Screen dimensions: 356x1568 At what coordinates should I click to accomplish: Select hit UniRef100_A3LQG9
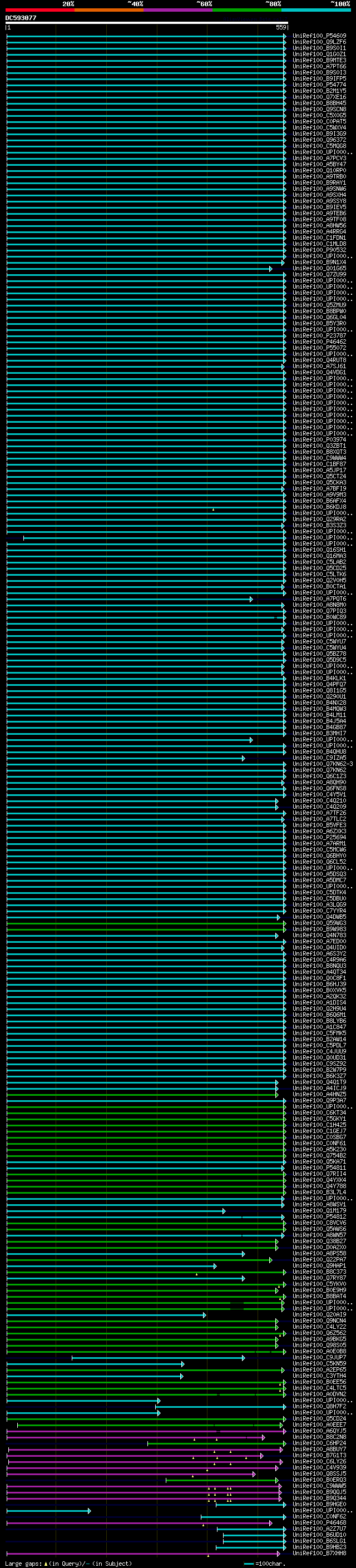pyautogui.click(x=319, y=904)
